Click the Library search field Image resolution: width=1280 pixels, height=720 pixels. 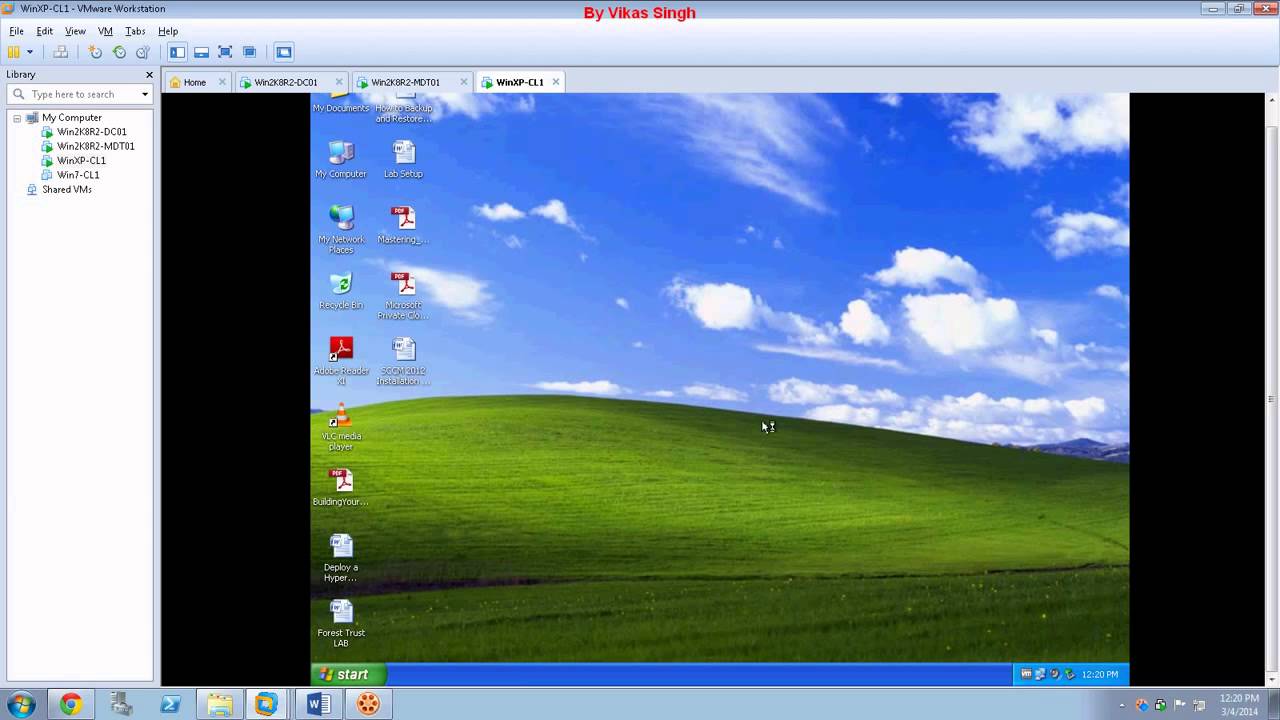pos(80,94)
